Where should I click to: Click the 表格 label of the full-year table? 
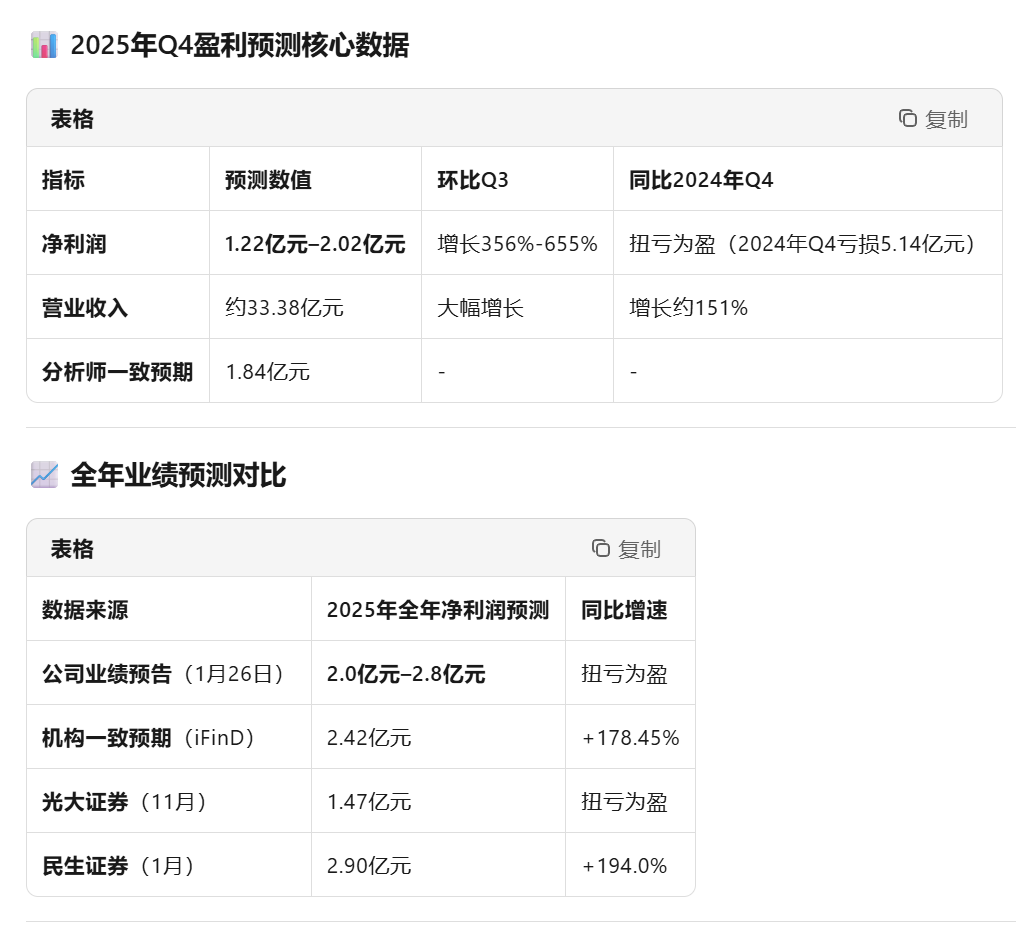(x=72, y=549)
